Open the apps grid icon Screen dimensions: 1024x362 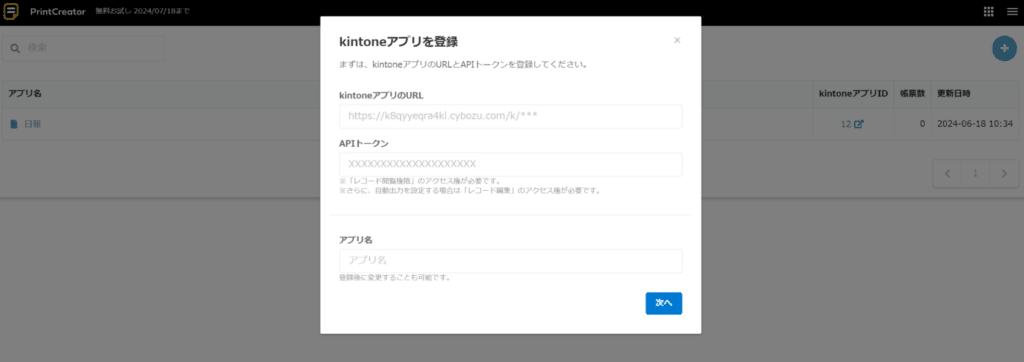tap(988, 12)
